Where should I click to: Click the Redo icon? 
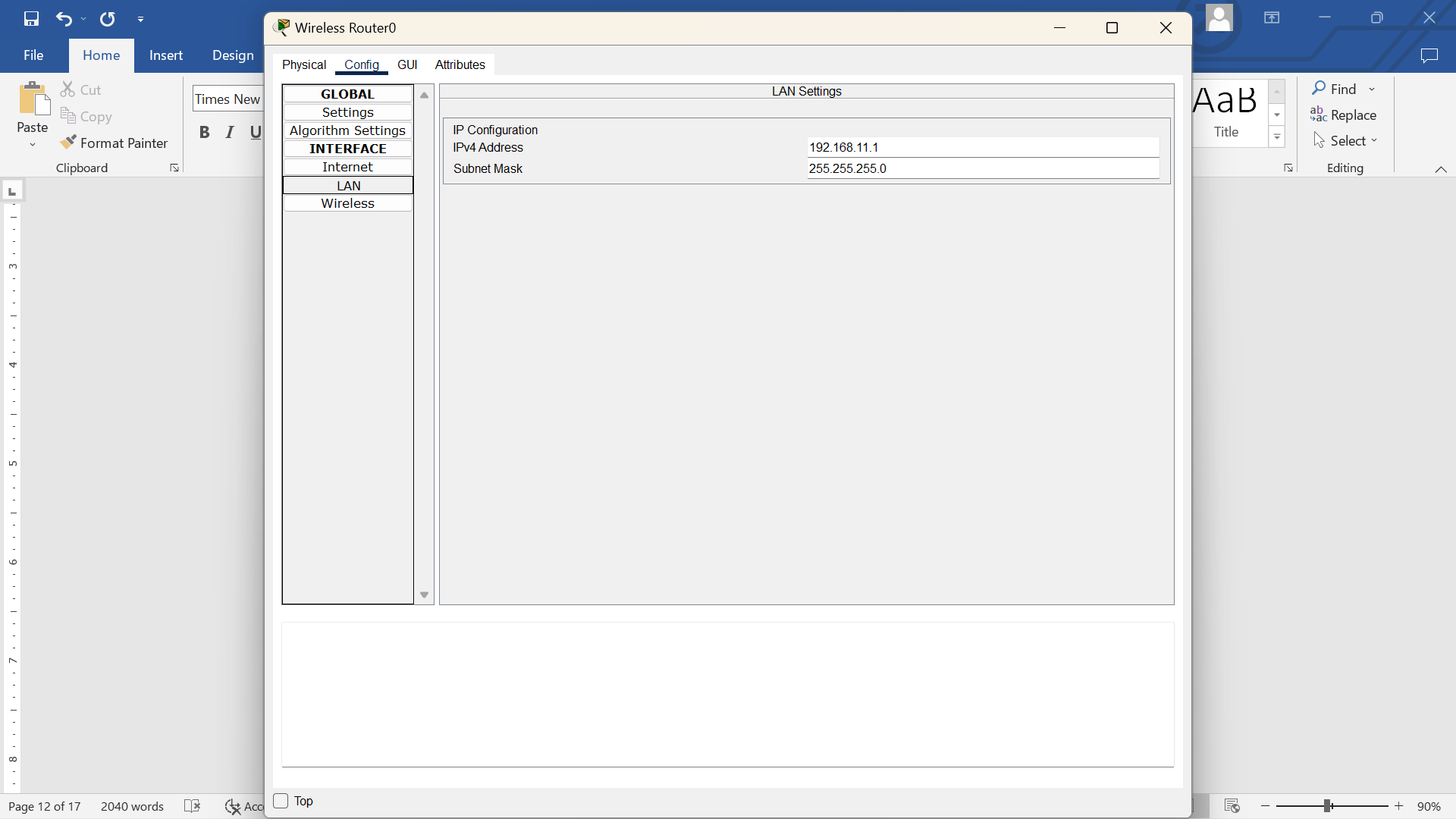[x=108, y=19]
